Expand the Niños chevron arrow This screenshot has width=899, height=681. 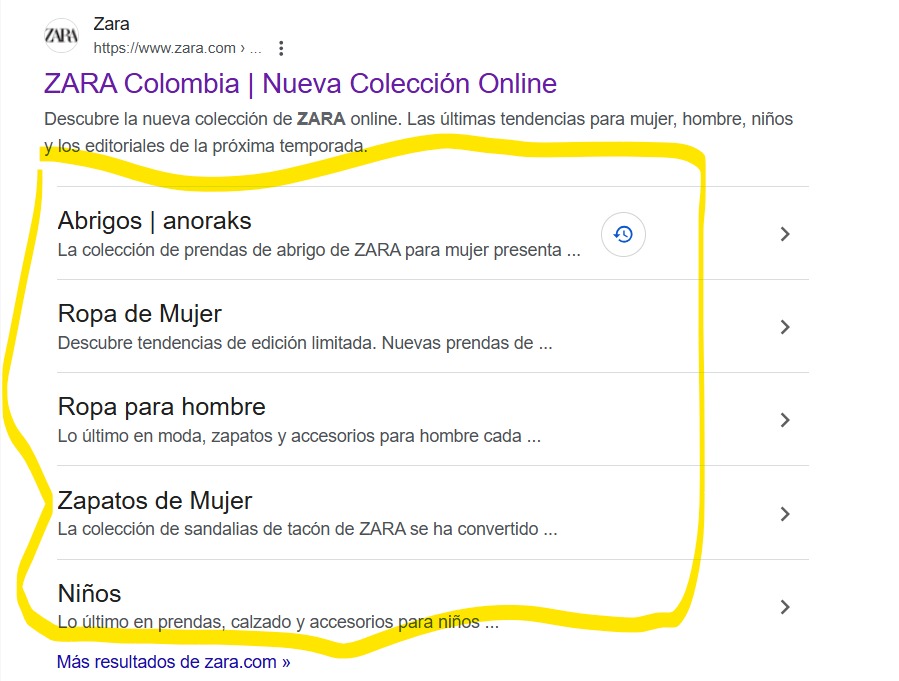(785, 607)
